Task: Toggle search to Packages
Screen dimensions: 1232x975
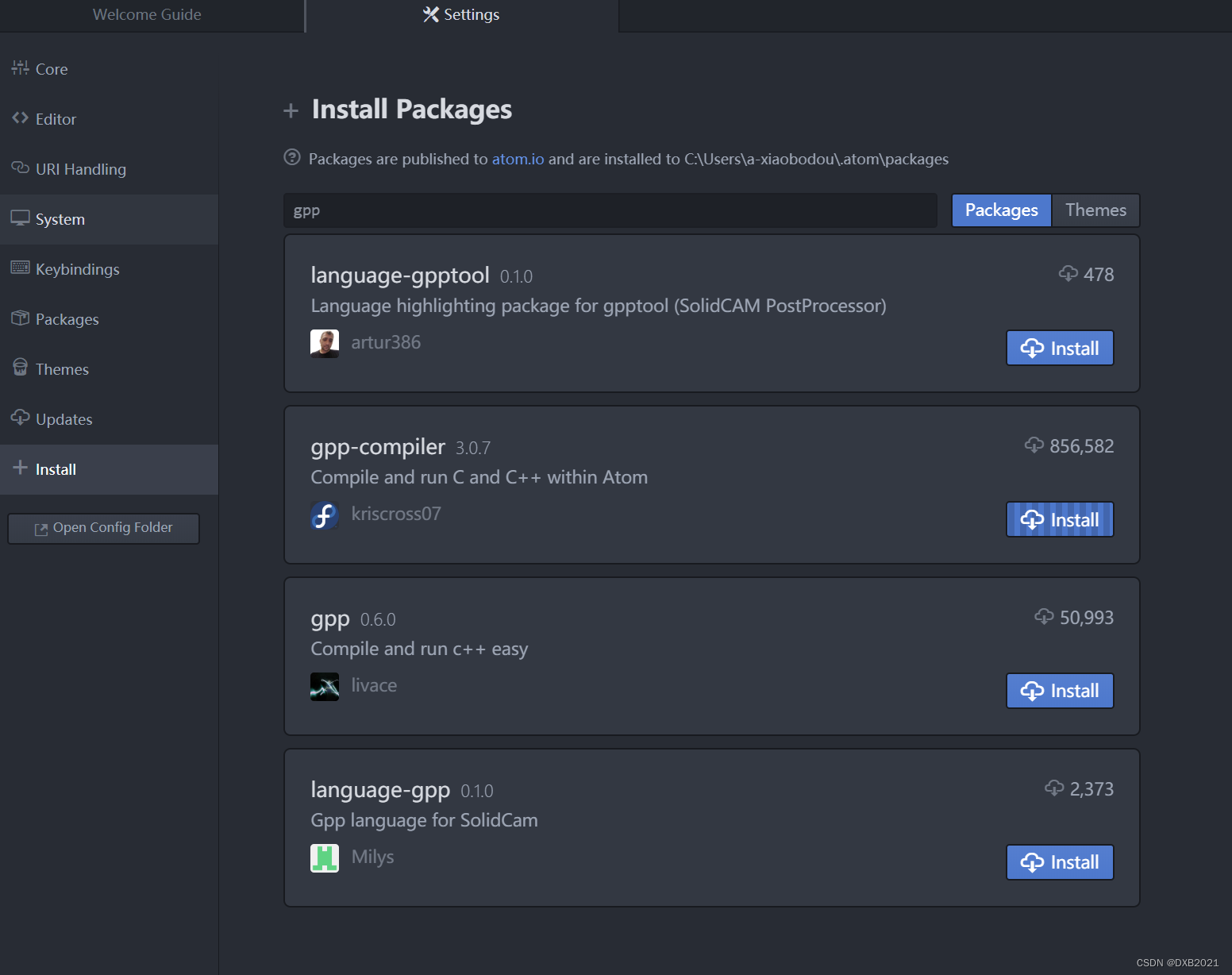Action: tap(1001, 210)
